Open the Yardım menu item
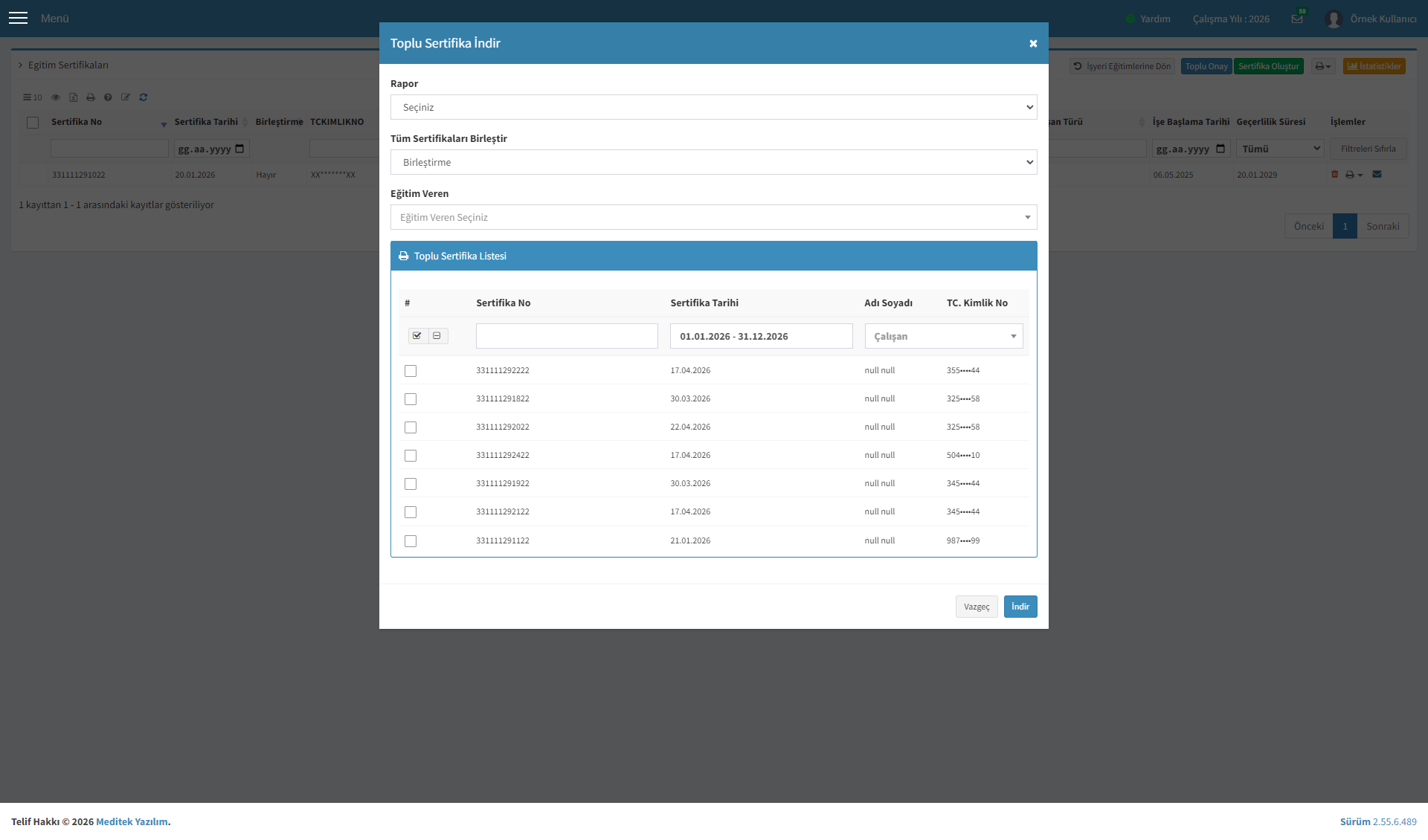Screen dimensions: 1428x840 1148,19
